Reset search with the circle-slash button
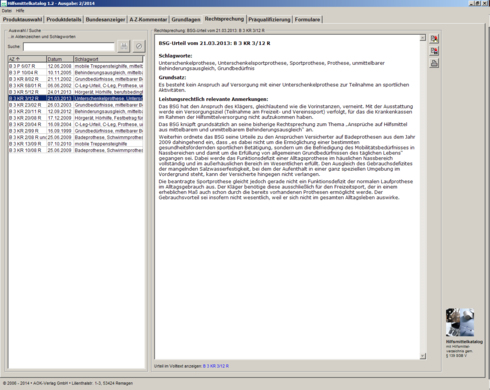Viewport: 490px width, 390px height. [x=139, y=46]
